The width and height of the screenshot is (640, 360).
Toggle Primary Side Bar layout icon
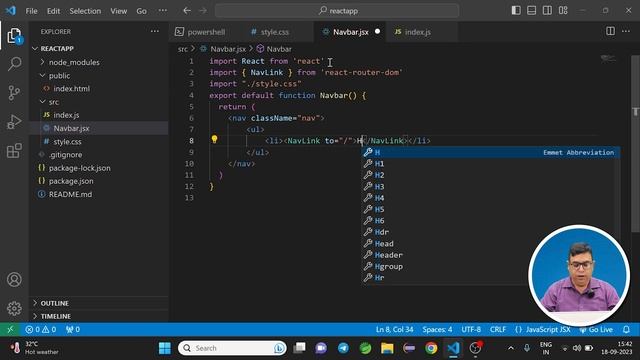pos(516,11)
